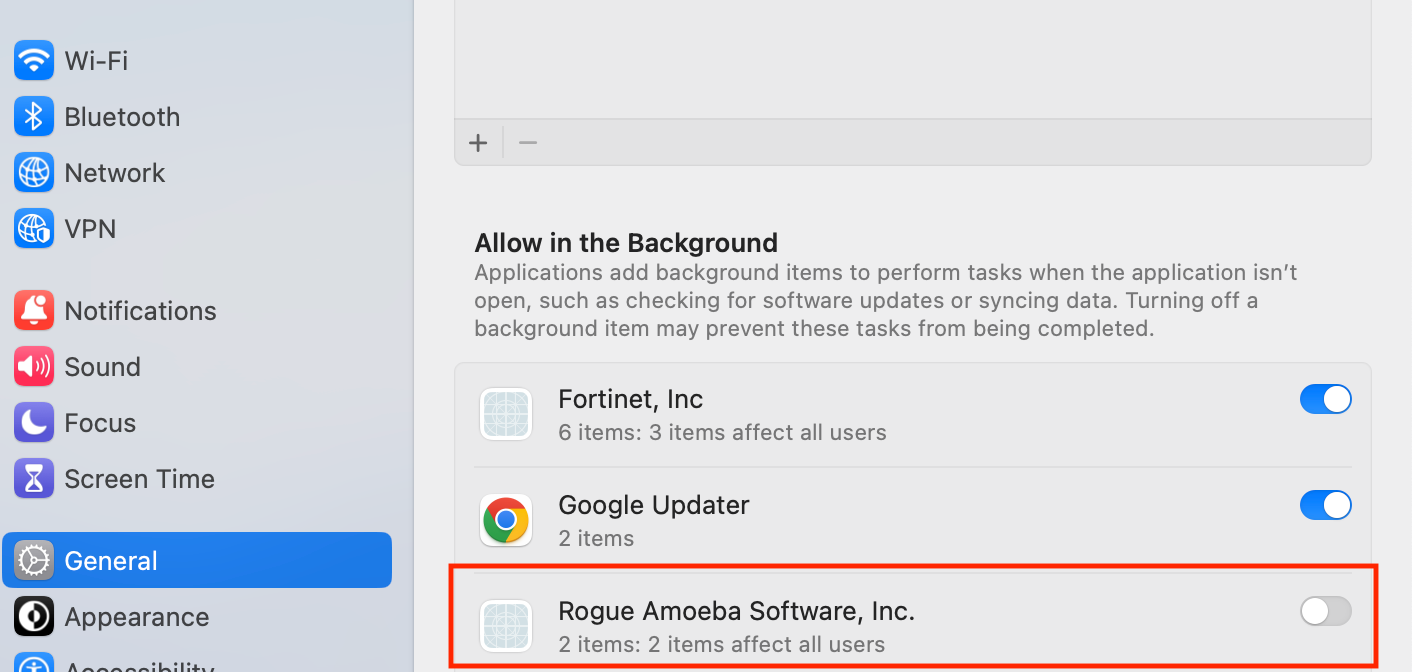This screenshot has width=1412, height=672.
Task: Switch to Appearance settings
Action: 197,617
